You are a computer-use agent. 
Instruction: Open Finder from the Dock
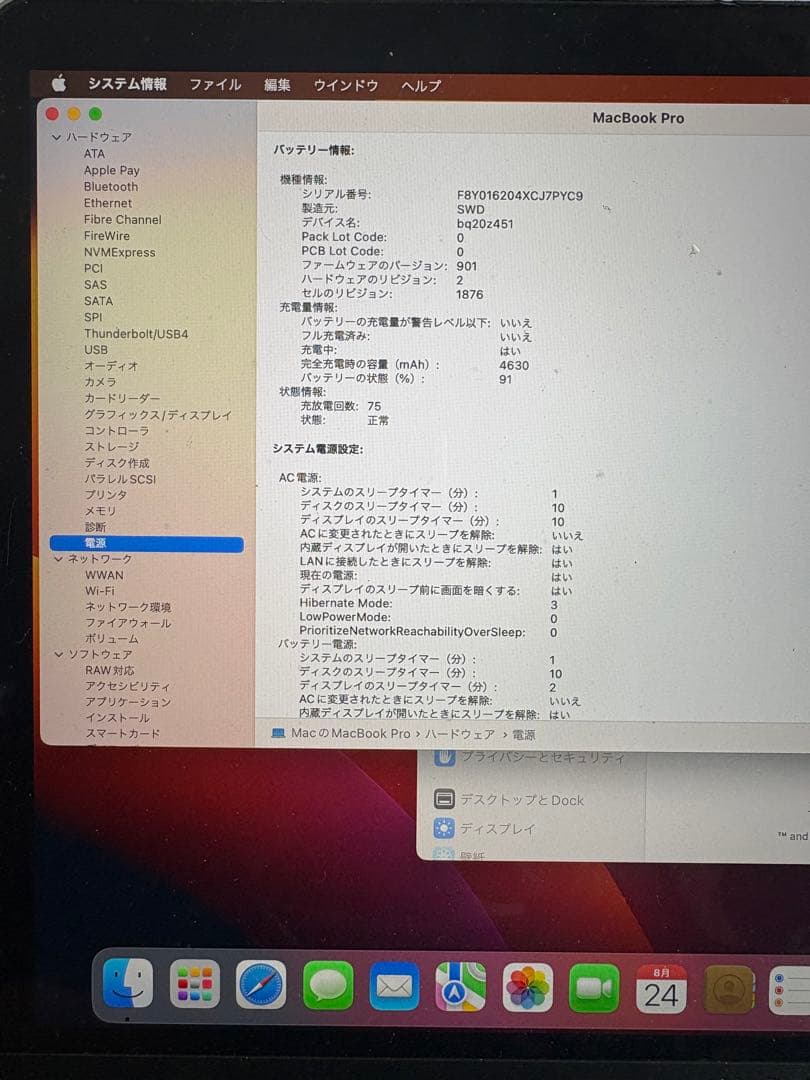click(x=127, y=984)
